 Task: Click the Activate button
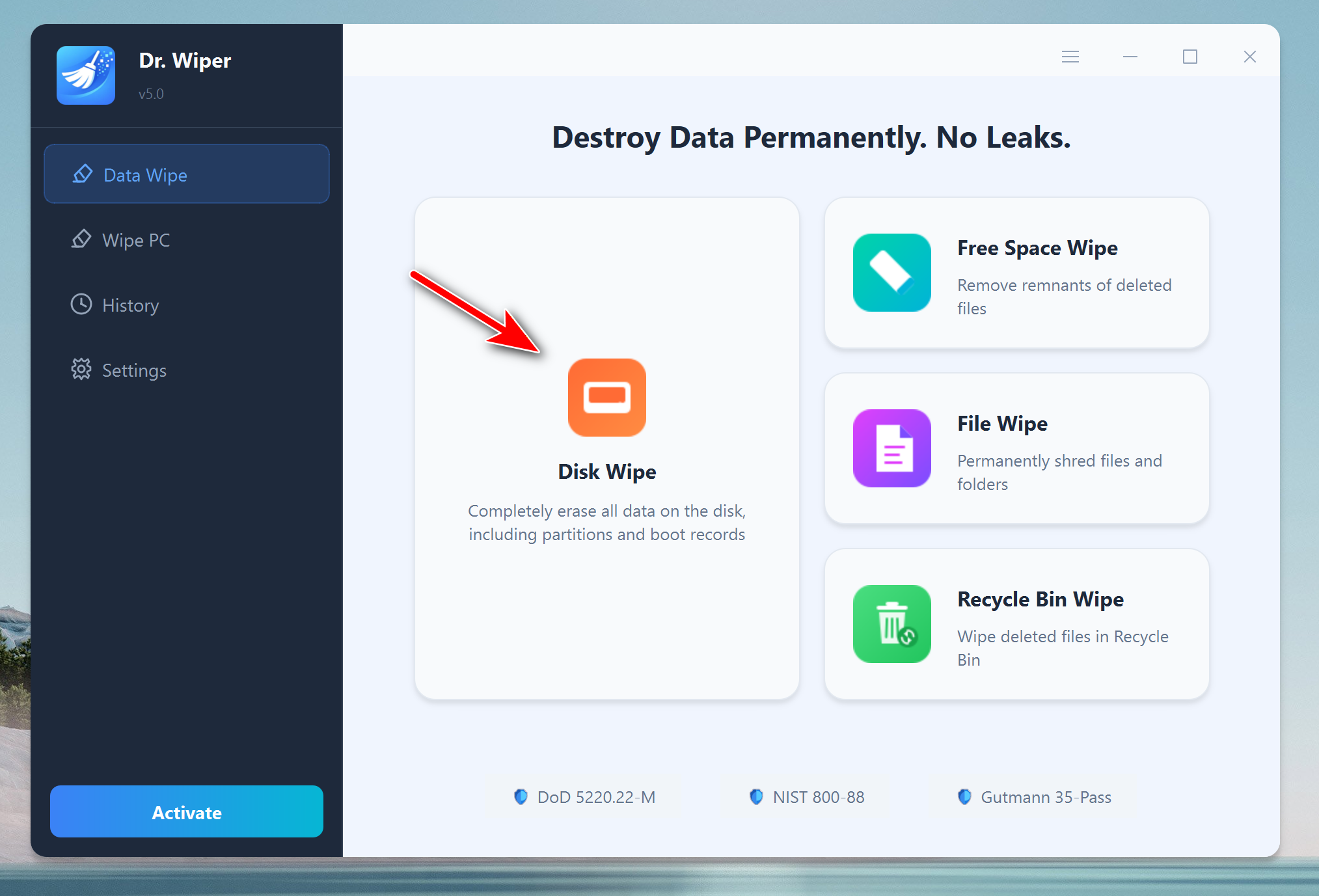point(187,812)
